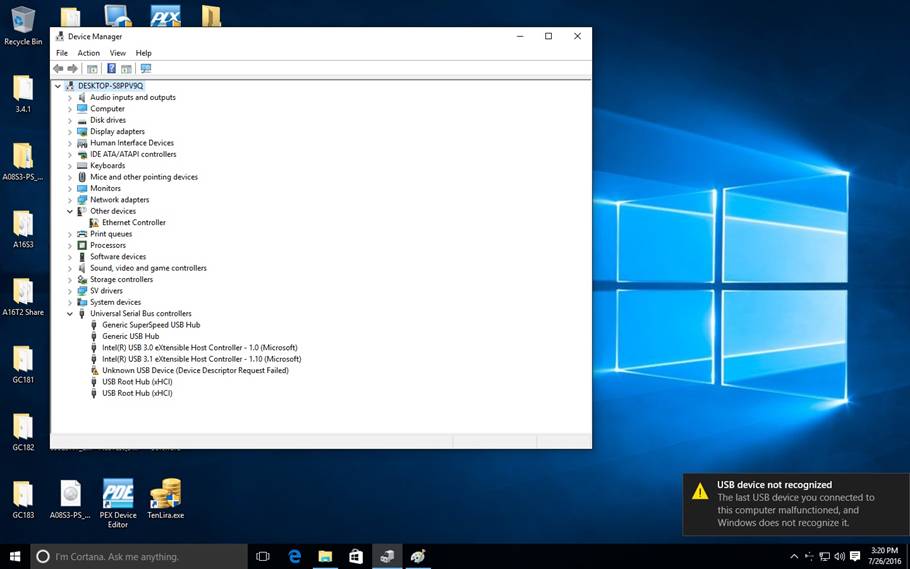Select TenLira.exe desktop icon
The height and width of the screenshot is (569, 910).
(165, 499)
